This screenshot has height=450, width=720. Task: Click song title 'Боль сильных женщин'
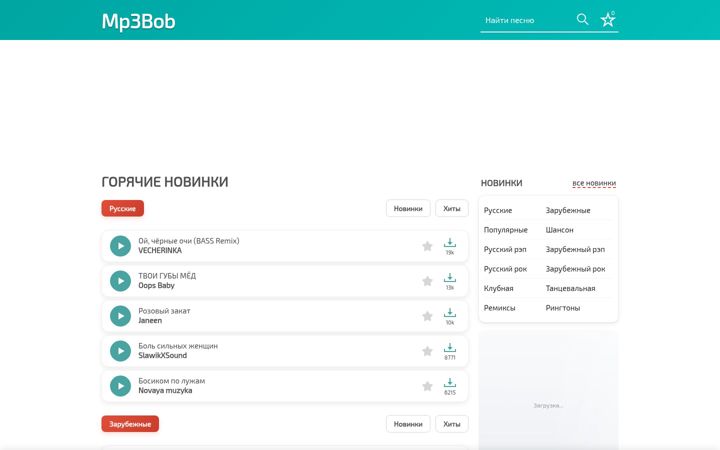178,346
